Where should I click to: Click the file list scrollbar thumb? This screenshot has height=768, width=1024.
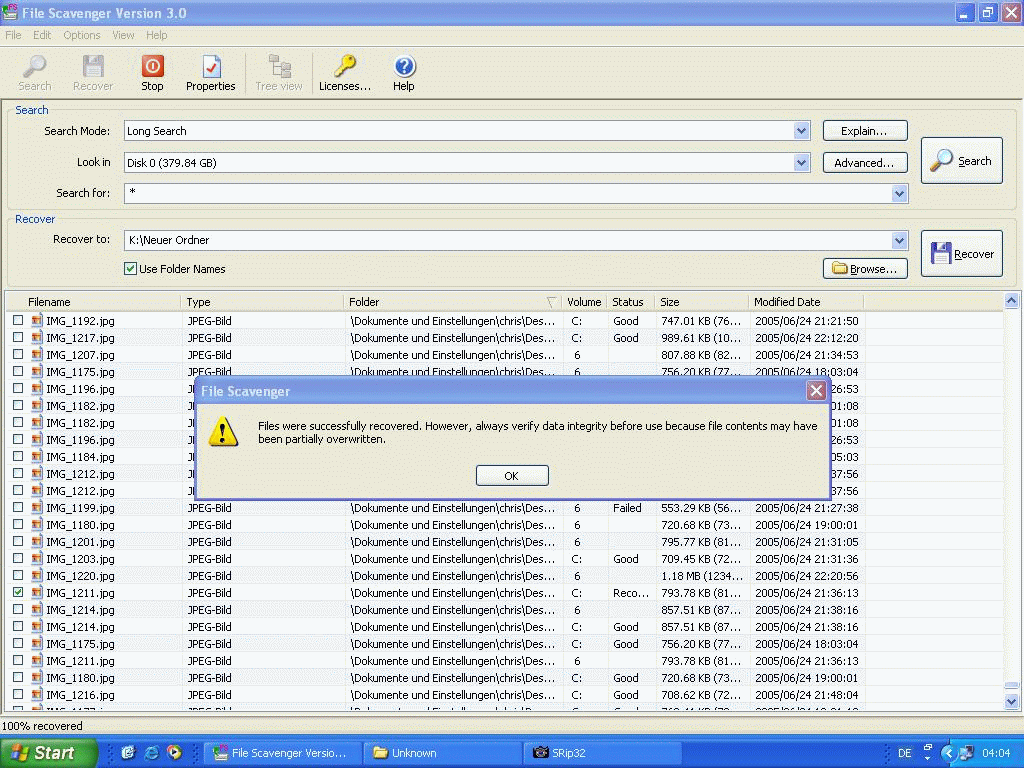[x=1011, y=686]
